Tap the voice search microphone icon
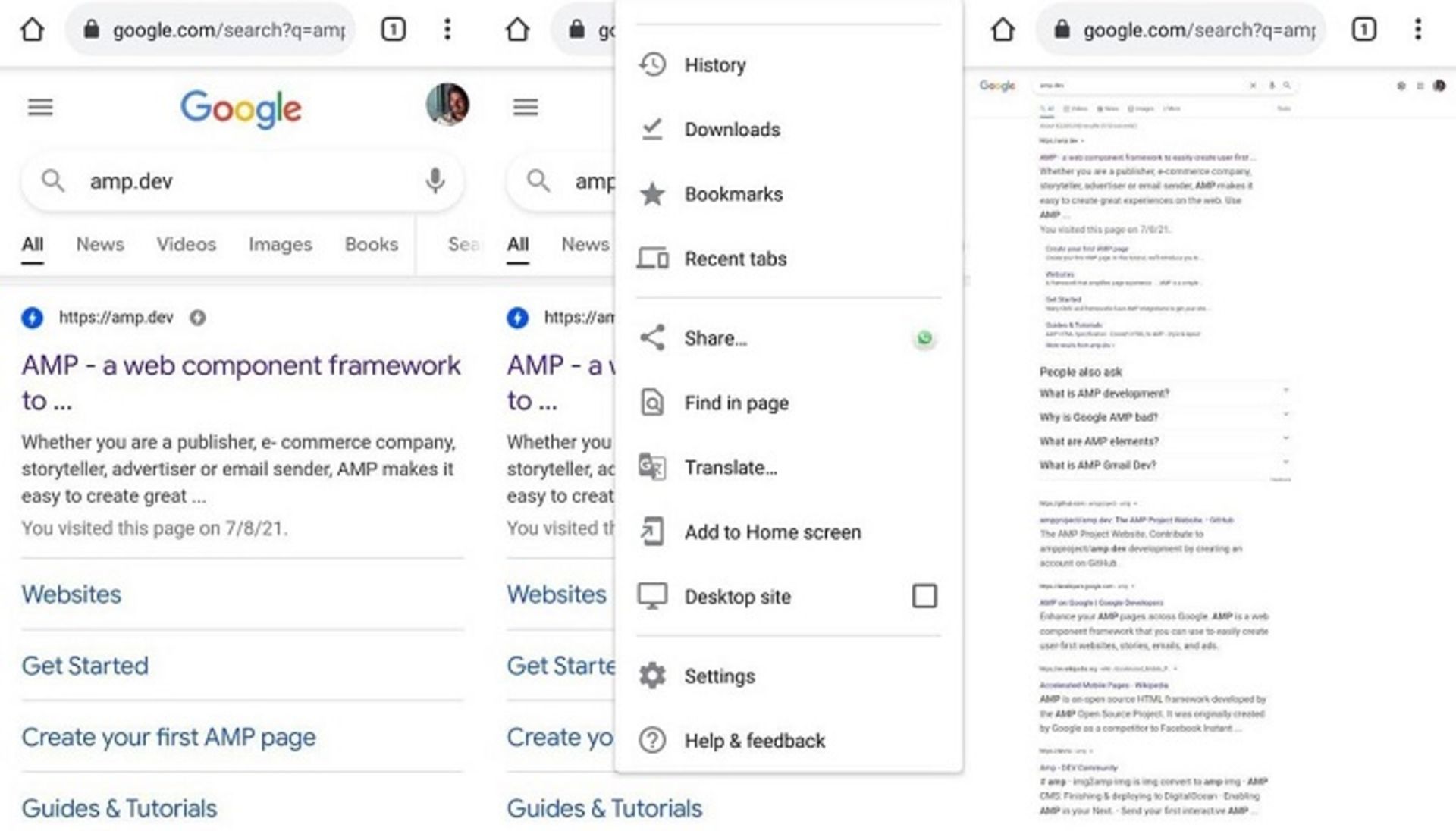 [x=435, y=180]
